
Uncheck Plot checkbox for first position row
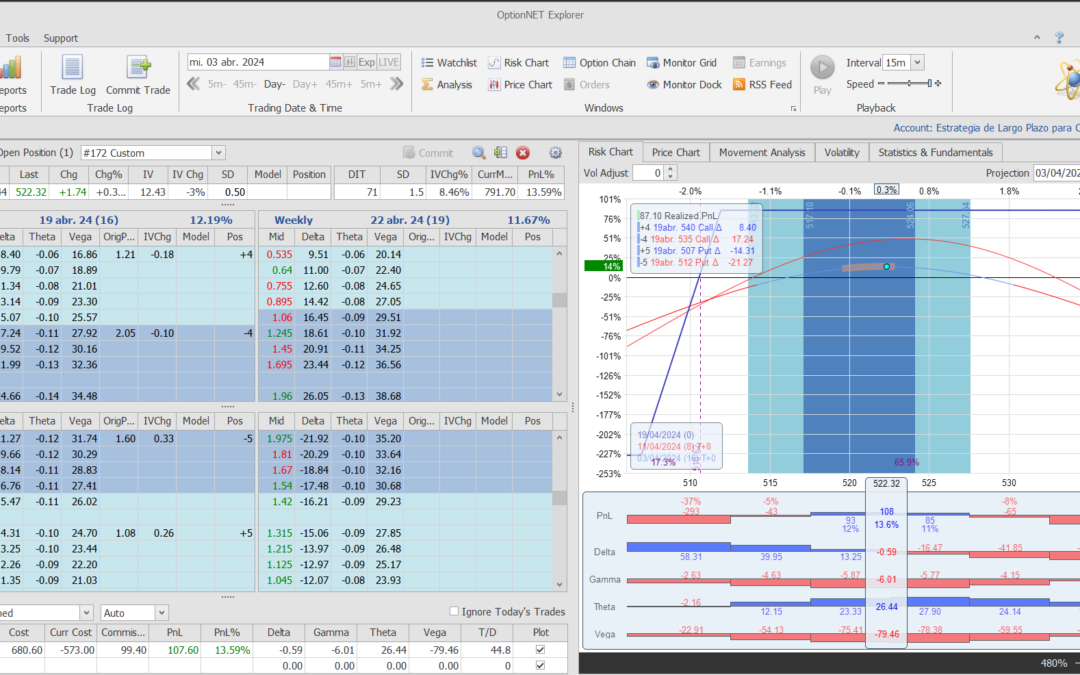(541, 650)
